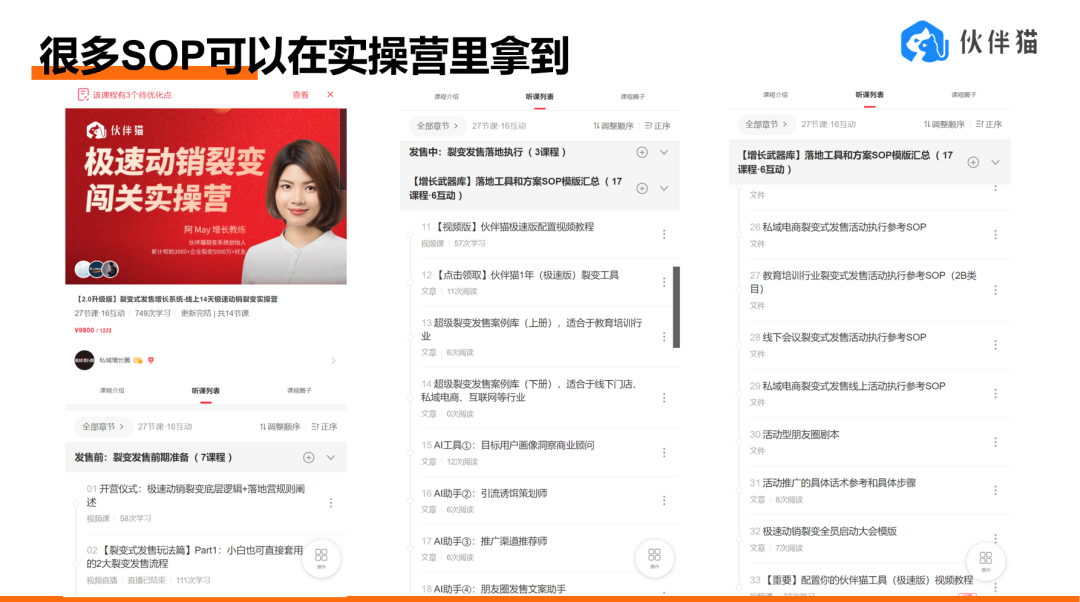Switch to 课程介绍 tab in right phone screen

tap(775, 95)
